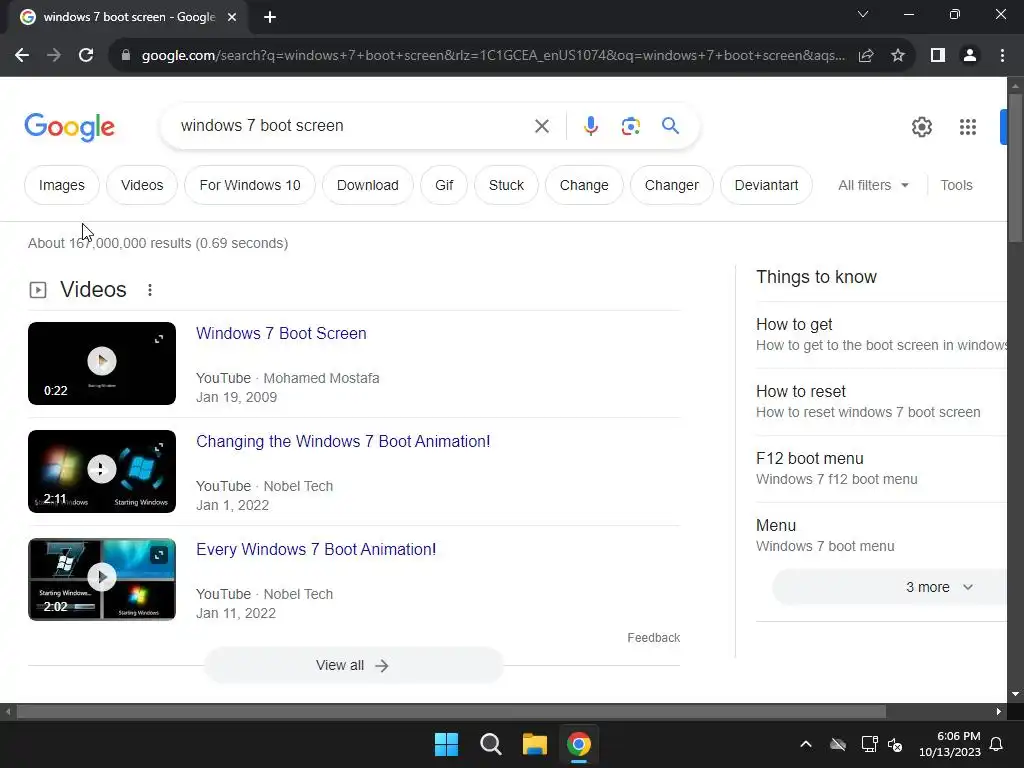Click the browser forward arrow
Image resolution: width=1024 pixels, height=768 pixels.
tap(54, 56)
